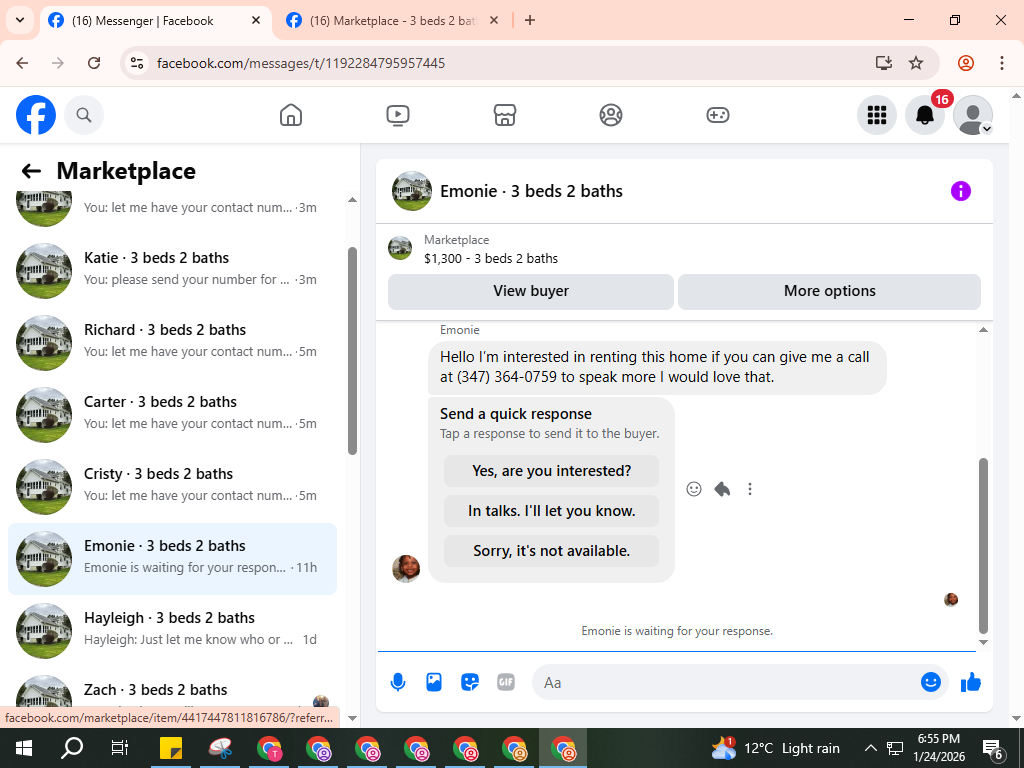Viewport: 1024px width, 768px height.
Task: Switch to Marketplace 3 beds browser tab
Action: 392,21
